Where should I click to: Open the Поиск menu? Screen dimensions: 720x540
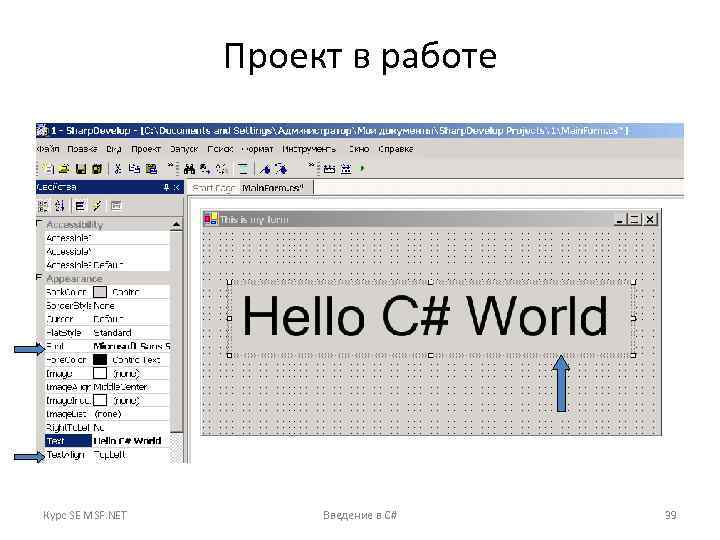click(220, 149)
